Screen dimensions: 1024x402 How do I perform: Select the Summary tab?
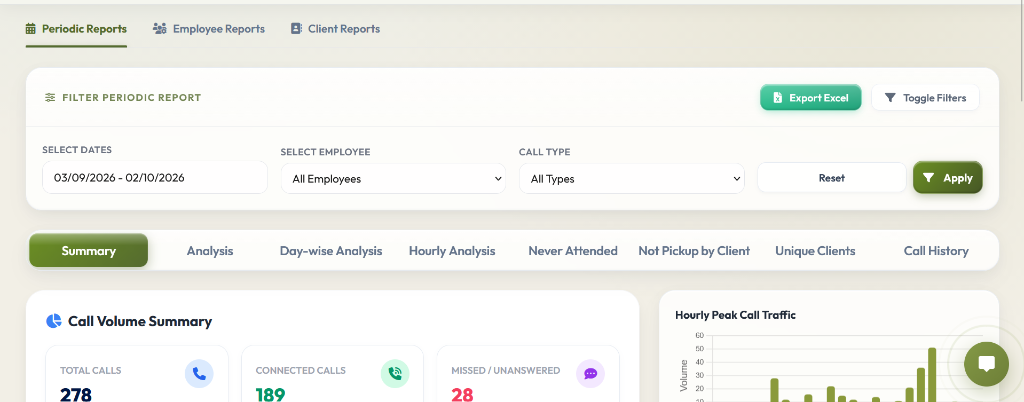click(x=89, y=251)
